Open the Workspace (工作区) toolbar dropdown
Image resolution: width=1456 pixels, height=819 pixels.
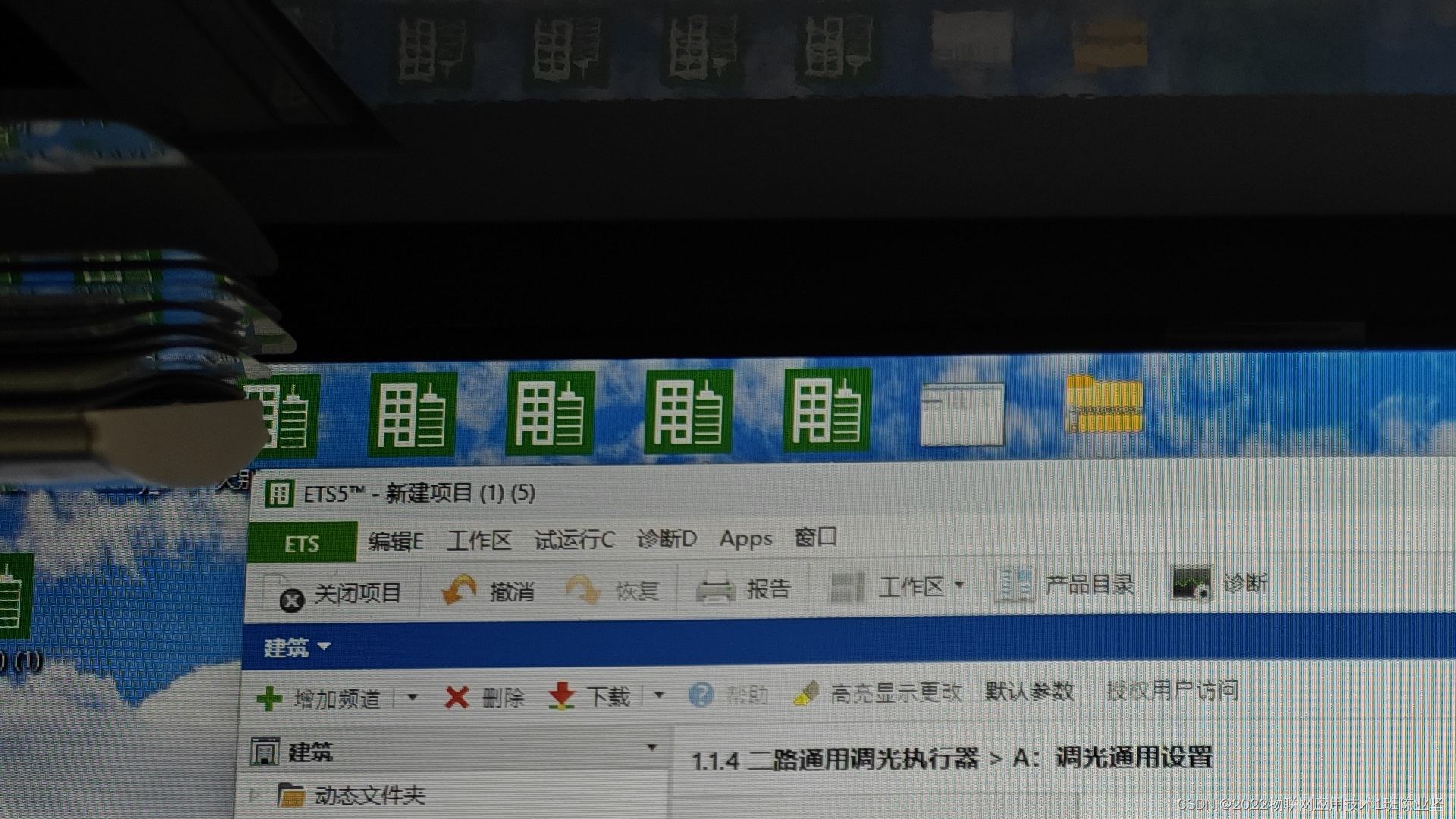959,585
